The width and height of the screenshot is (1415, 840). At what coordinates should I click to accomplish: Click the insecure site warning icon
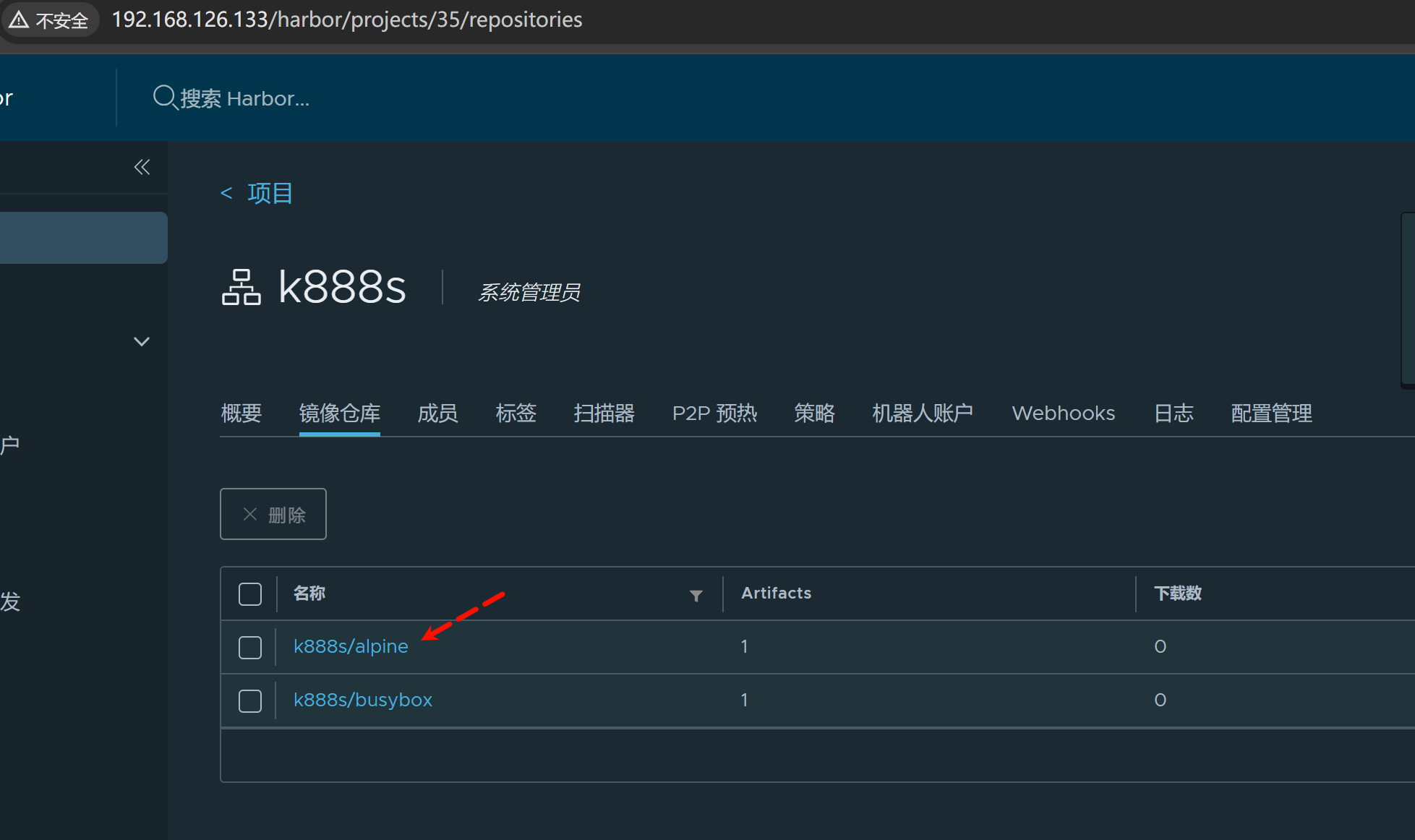pos(20,20)
